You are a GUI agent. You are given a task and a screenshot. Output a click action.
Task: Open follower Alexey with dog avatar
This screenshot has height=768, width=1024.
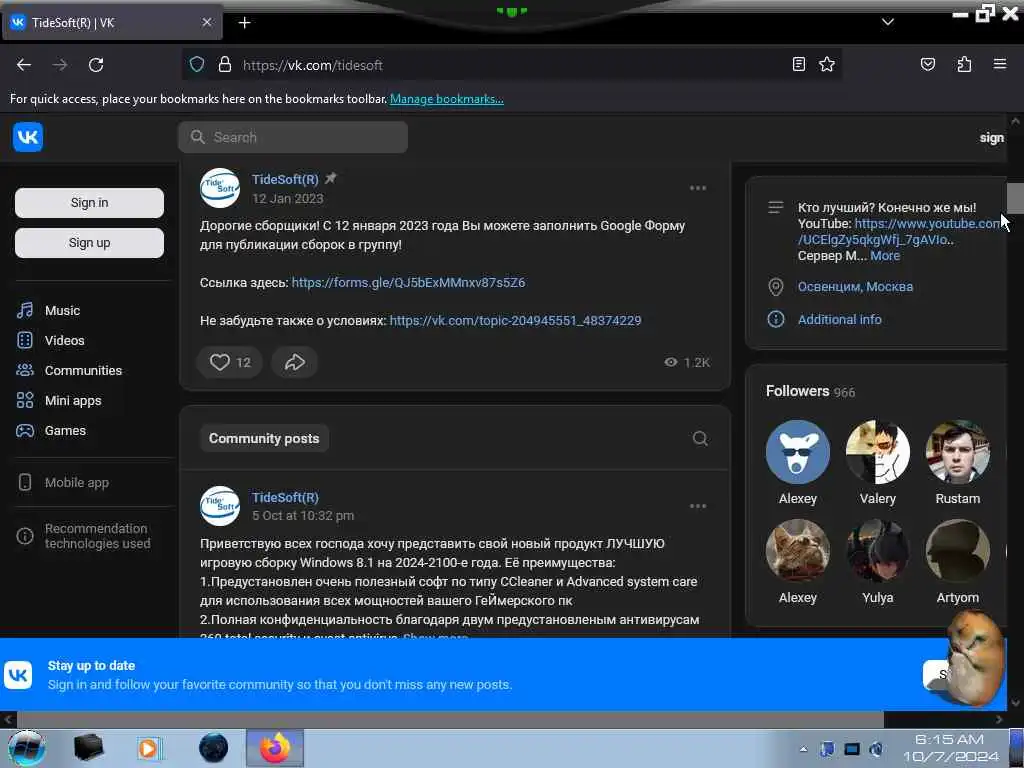coord(797,452)
